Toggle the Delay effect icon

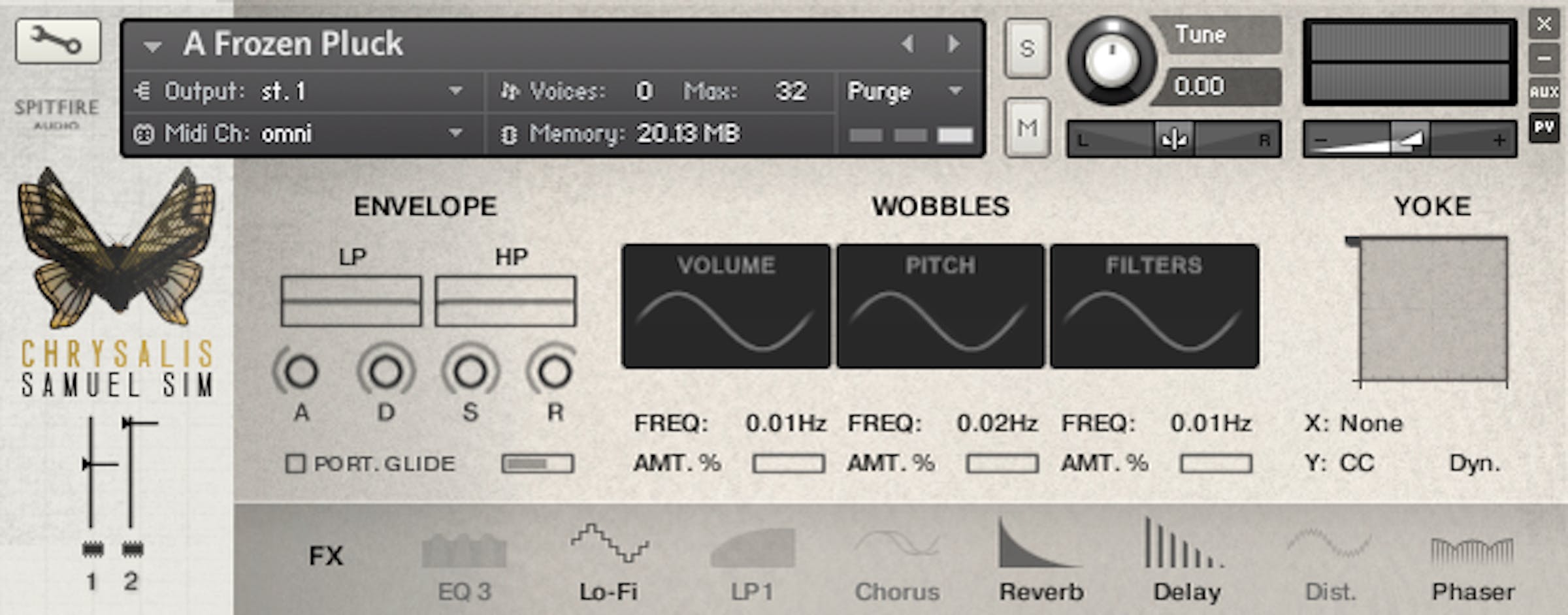pyautogui.click(x=1184, y=543)
